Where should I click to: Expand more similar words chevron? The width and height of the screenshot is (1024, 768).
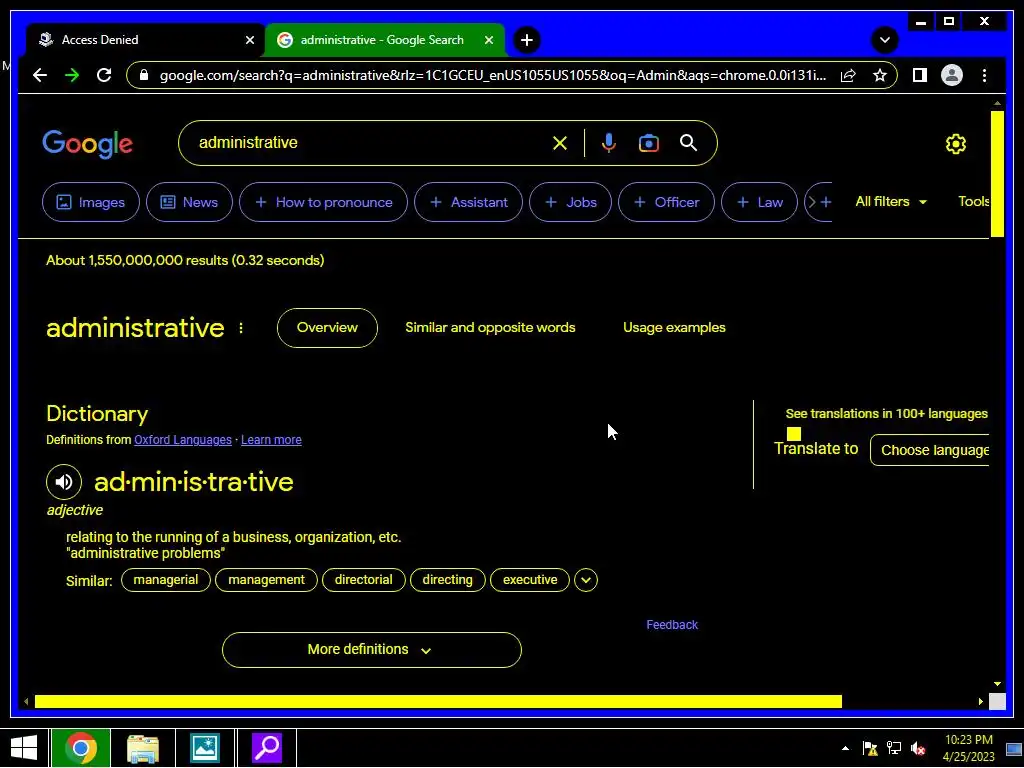tap(586, 580)
